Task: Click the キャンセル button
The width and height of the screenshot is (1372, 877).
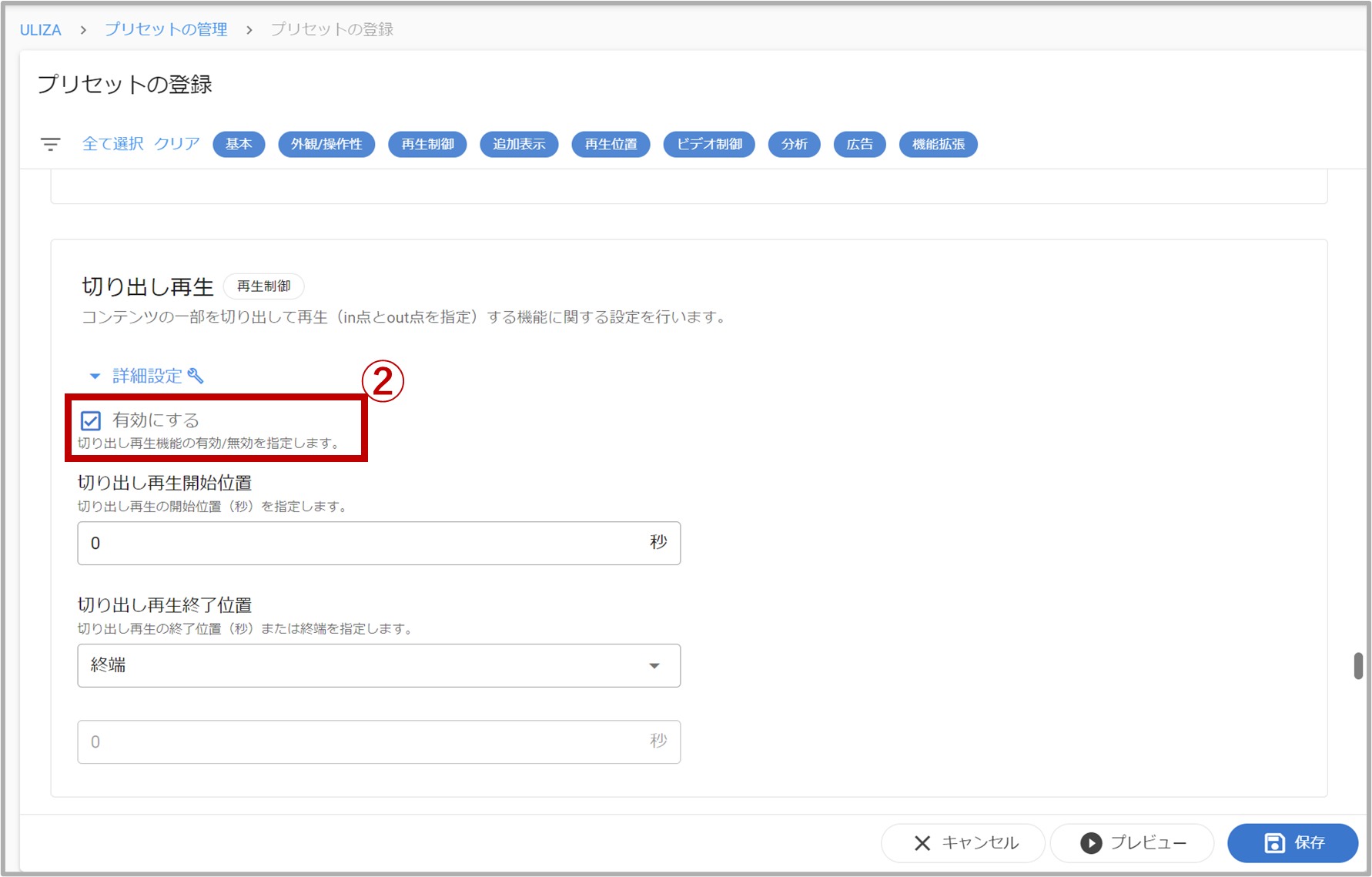Action: click(963, 843)
